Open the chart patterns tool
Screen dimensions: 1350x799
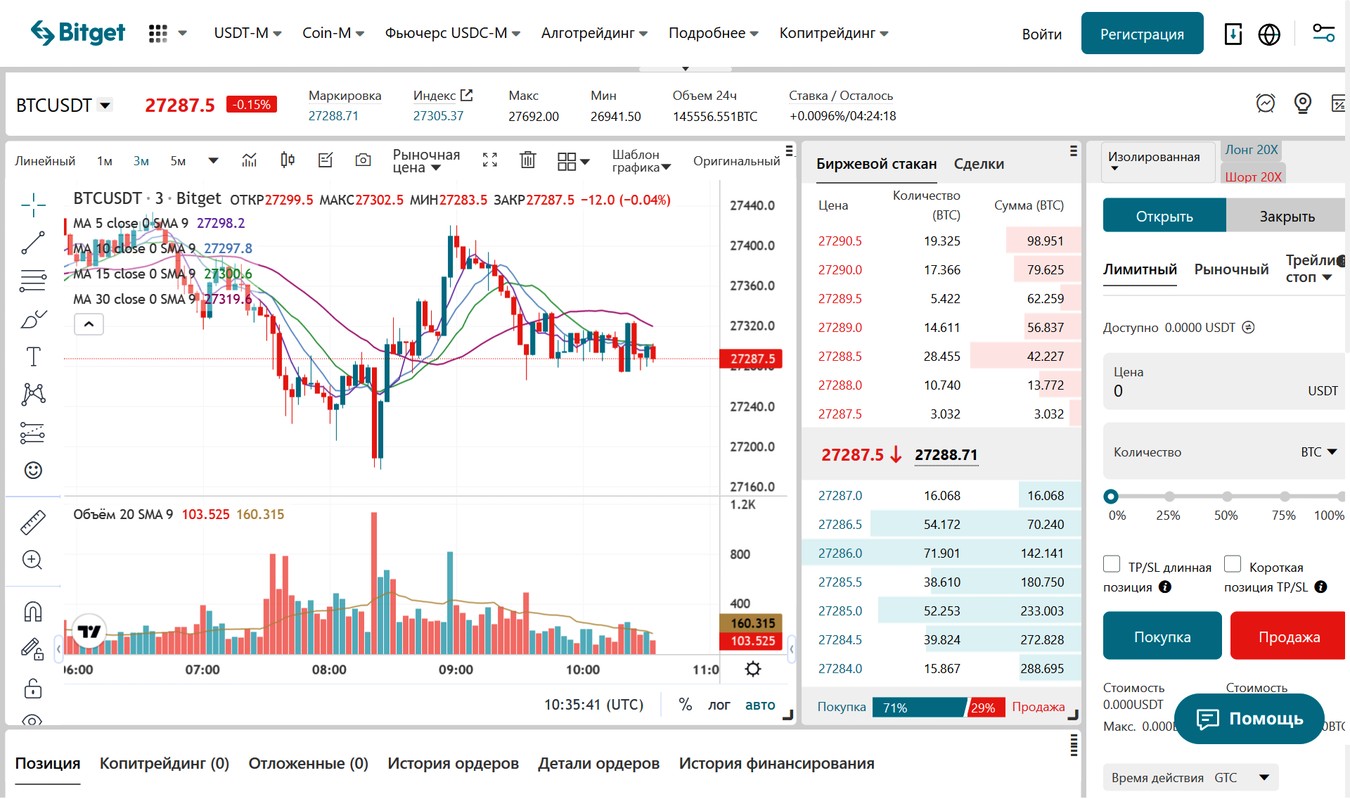[x=33, y=394]
